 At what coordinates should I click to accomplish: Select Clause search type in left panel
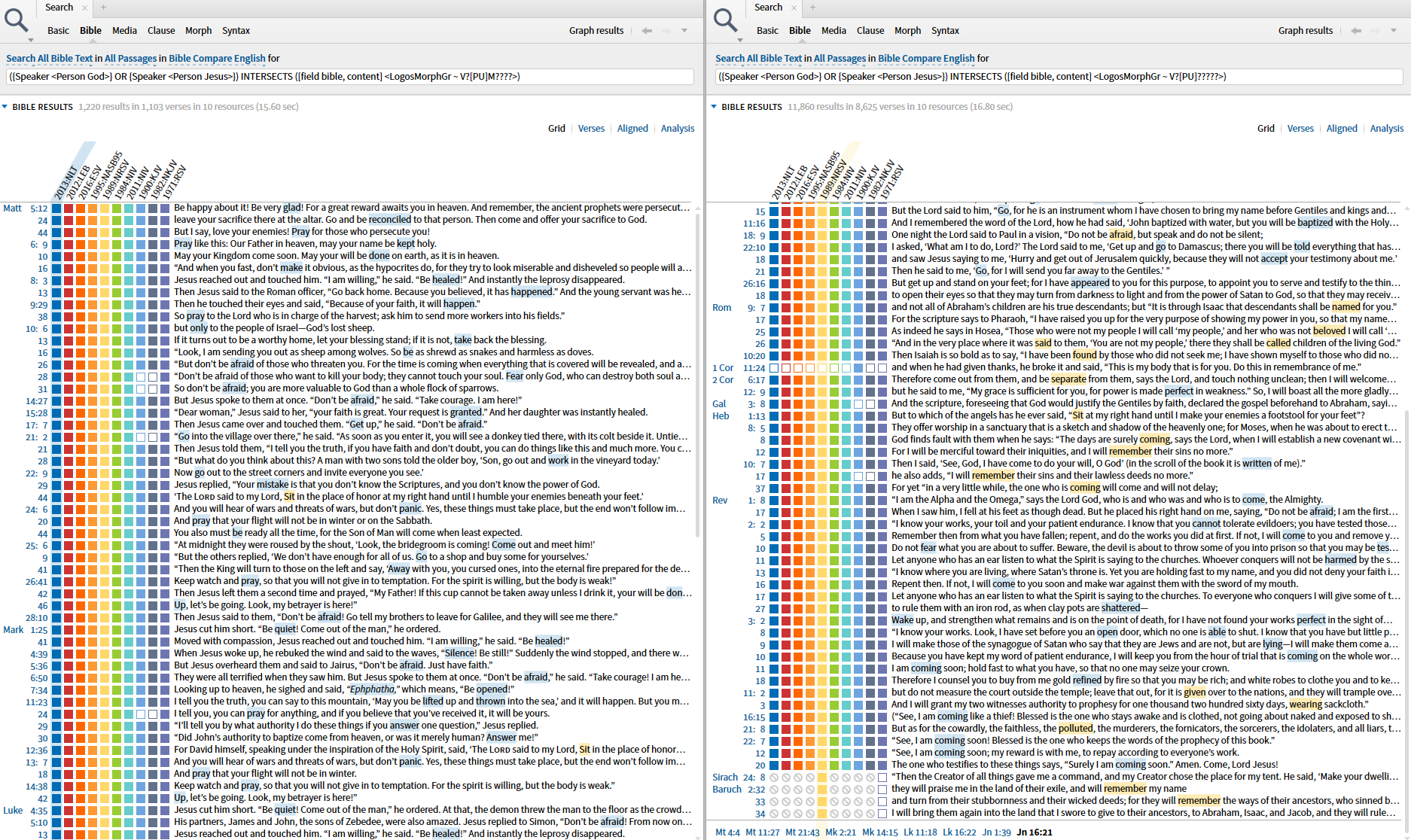(161, 31)
